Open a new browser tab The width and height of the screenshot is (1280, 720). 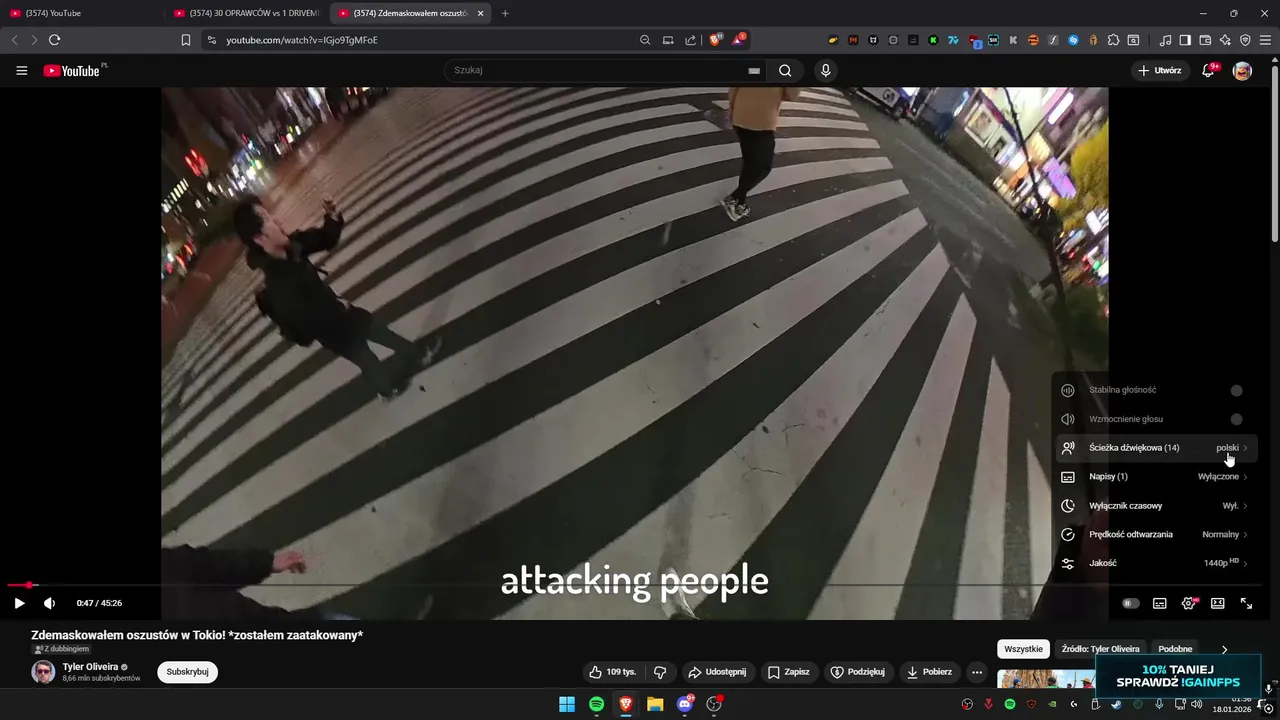coord(505,13)
